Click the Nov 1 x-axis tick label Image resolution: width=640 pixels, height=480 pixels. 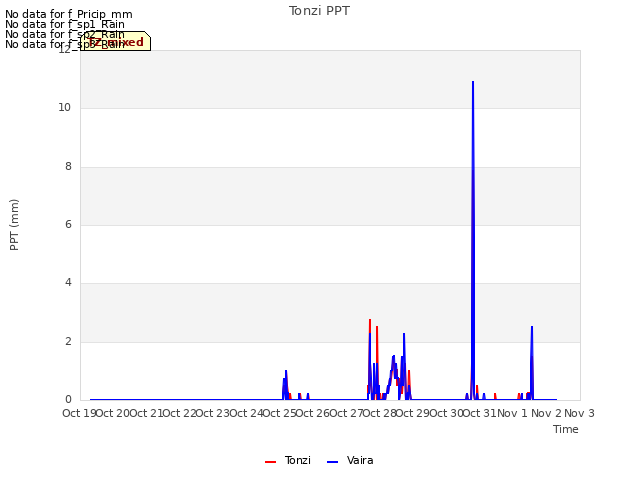tap(512, 413)
